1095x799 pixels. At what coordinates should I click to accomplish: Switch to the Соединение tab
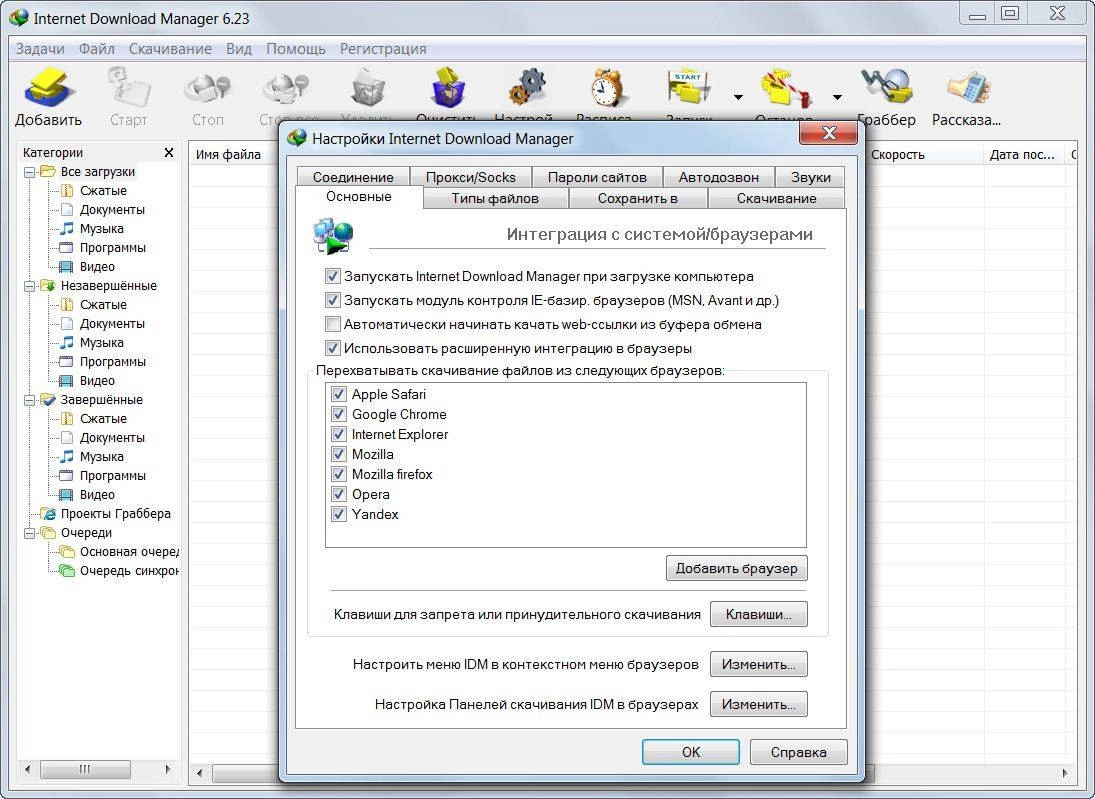(353, 177)
